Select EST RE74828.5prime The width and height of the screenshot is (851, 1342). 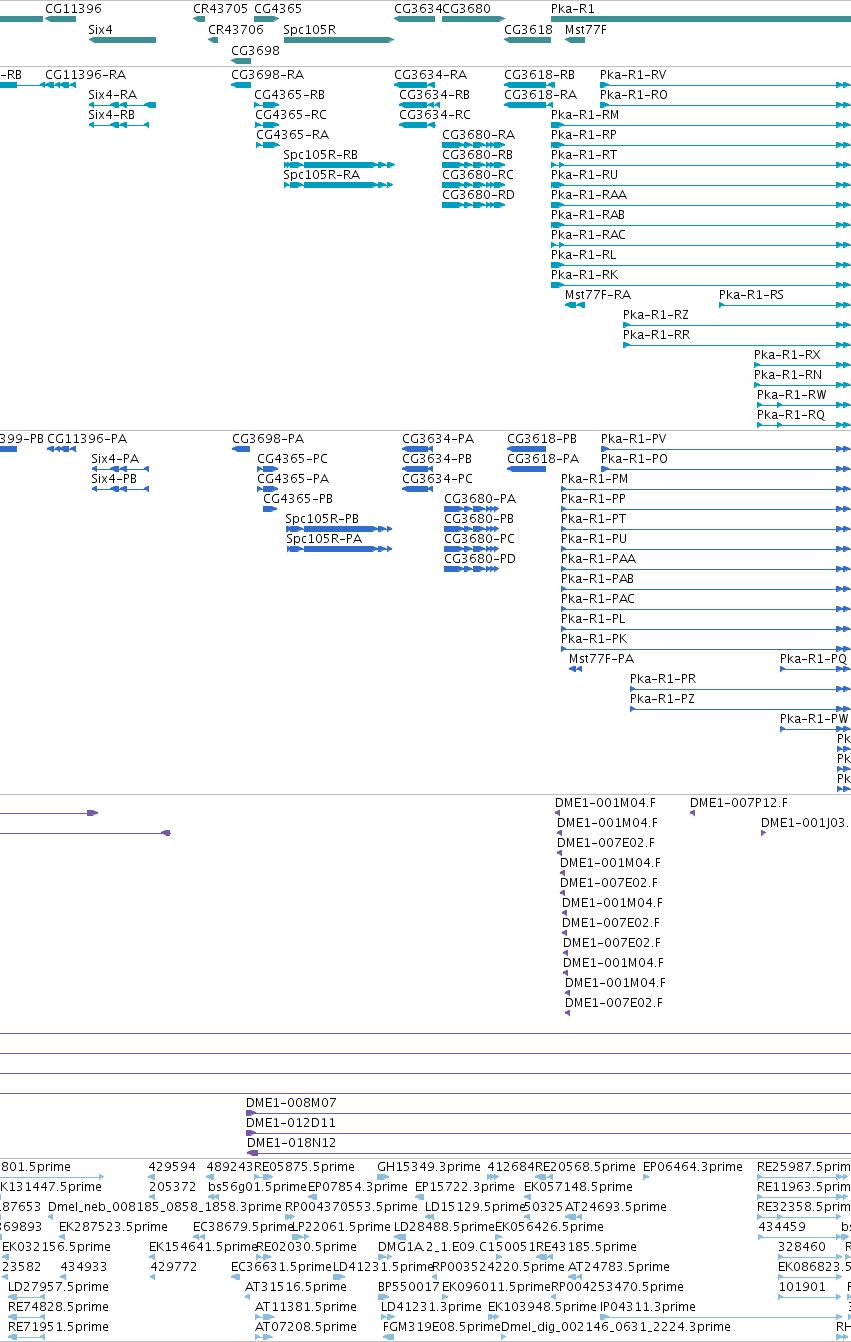click(58, 1307)
